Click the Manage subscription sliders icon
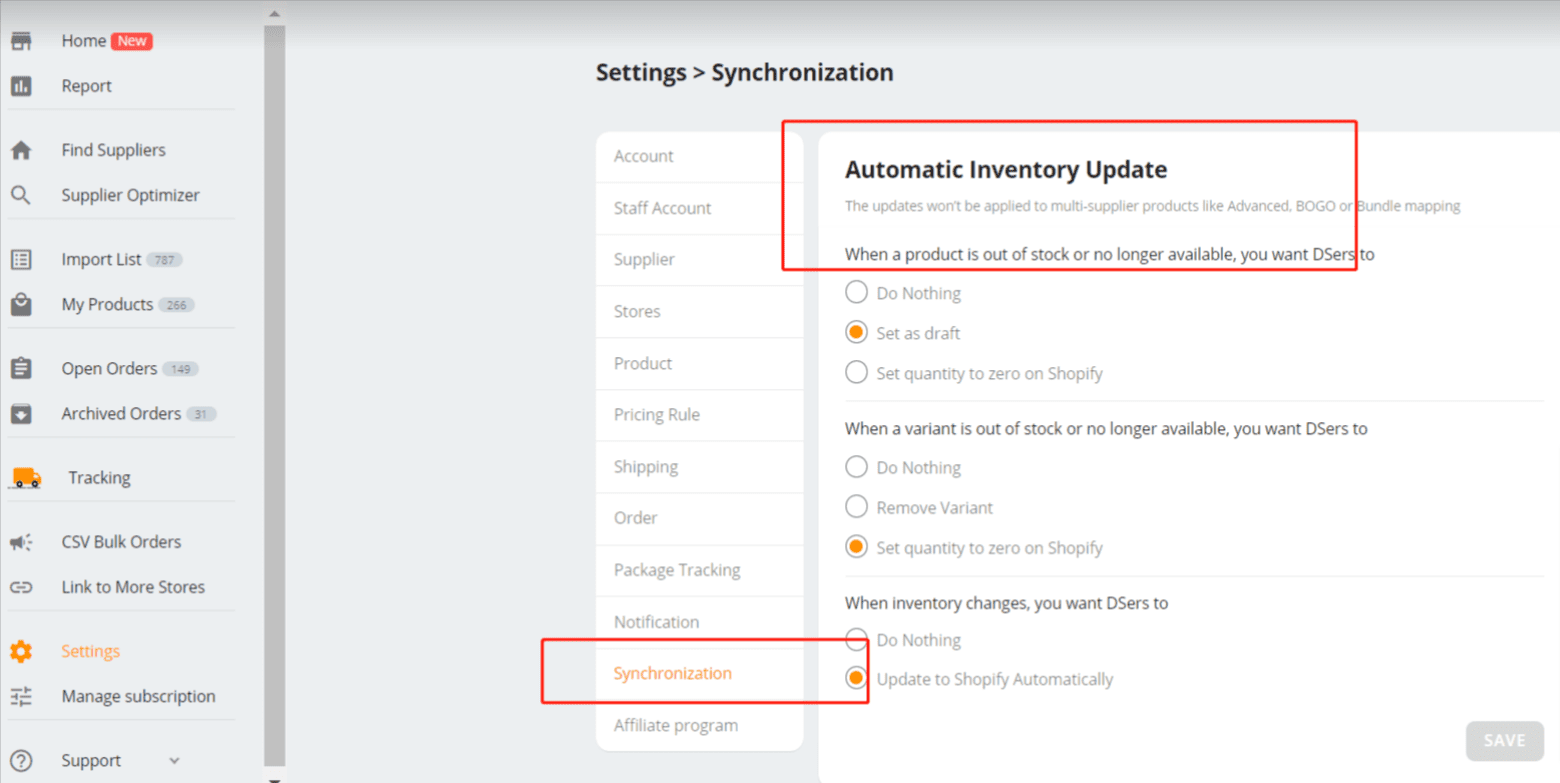 [21, 696]
